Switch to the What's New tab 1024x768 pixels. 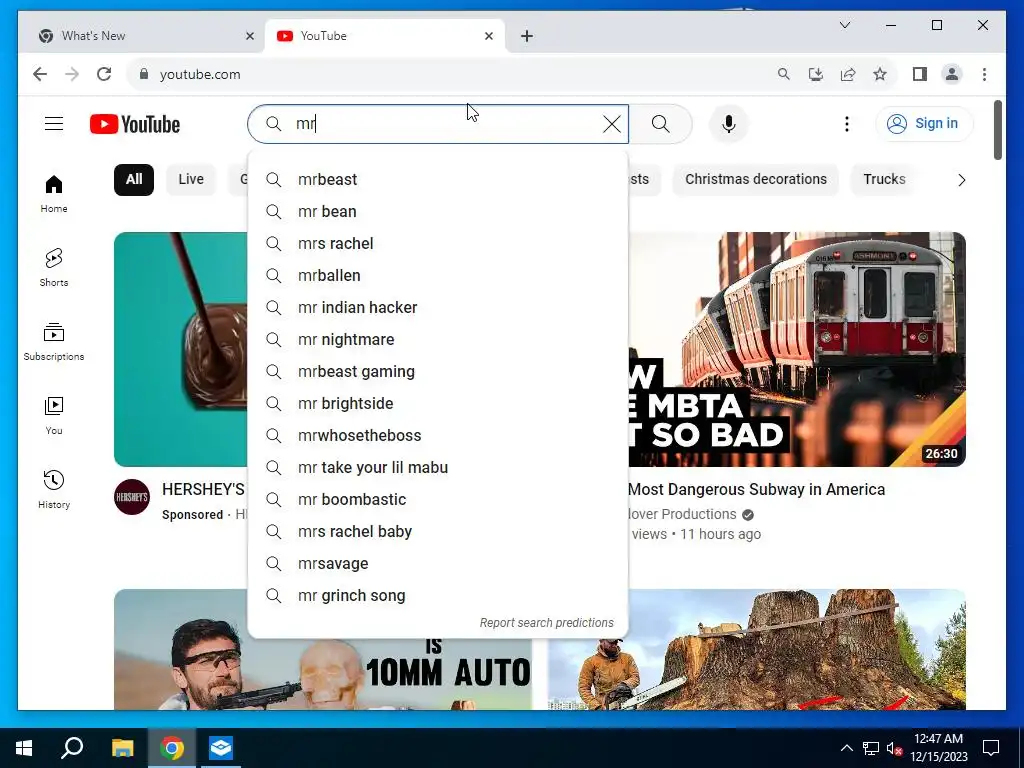click(x=142, y=36)
